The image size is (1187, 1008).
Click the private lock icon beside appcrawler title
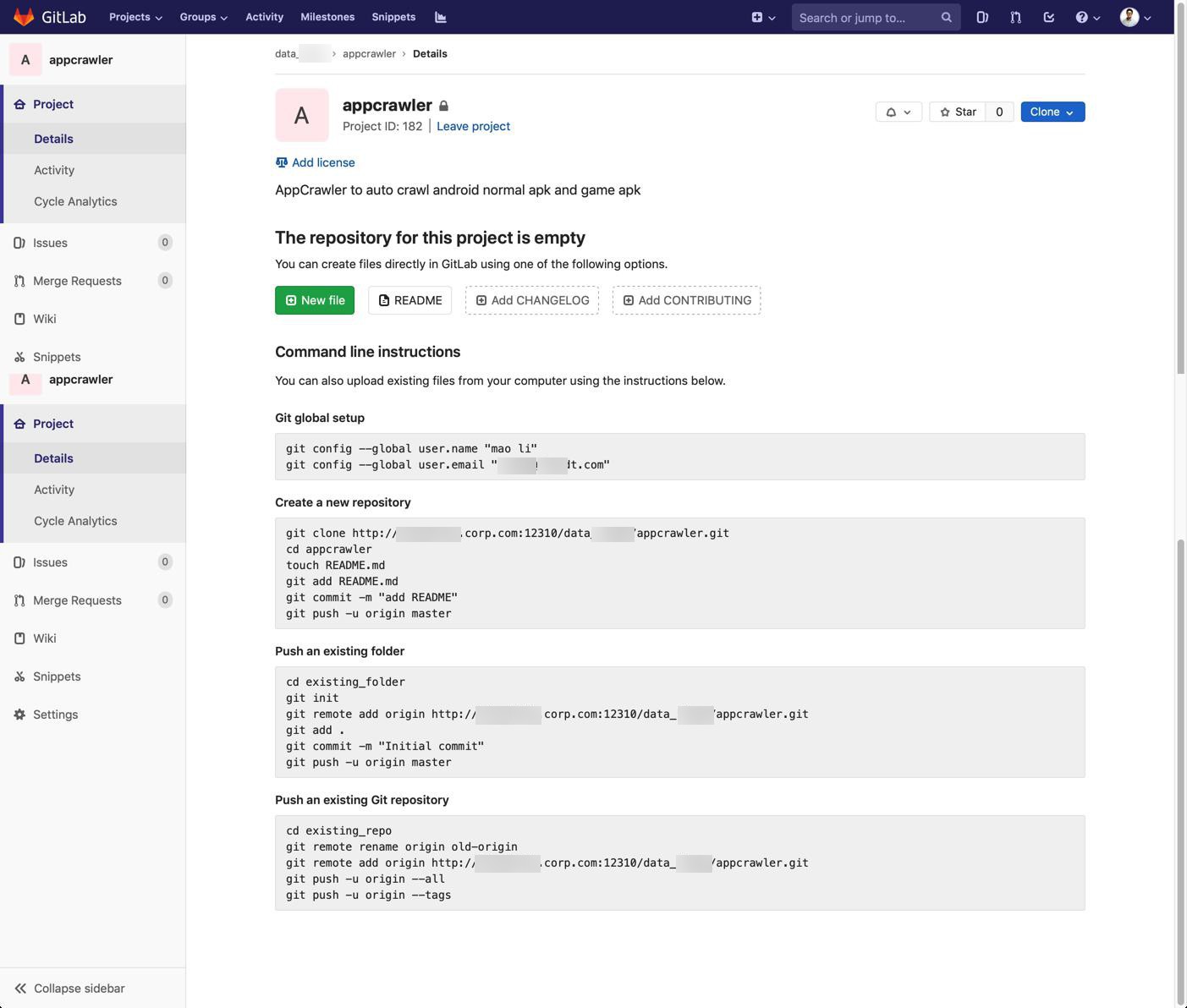[443, 106]
